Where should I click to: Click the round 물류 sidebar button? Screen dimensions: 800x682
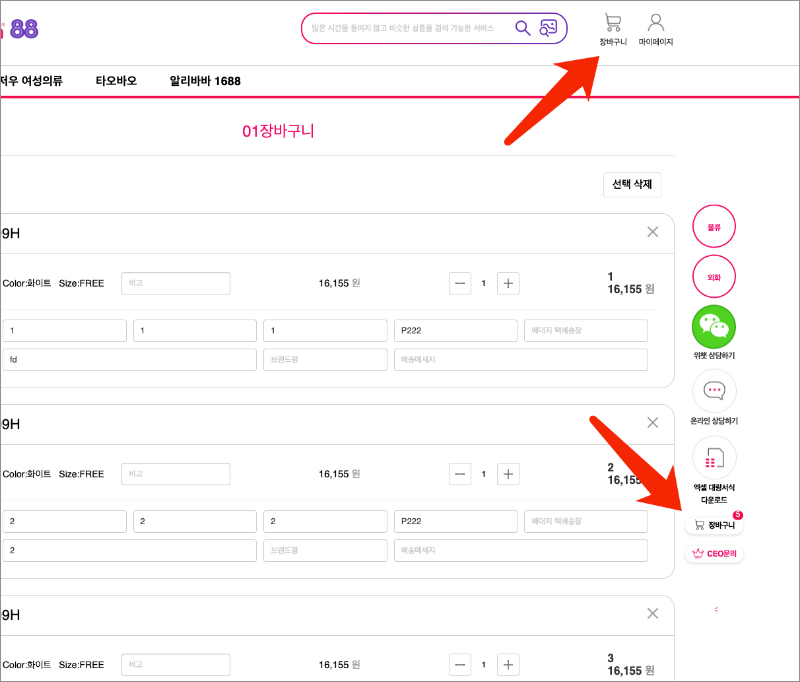(714, 227)
